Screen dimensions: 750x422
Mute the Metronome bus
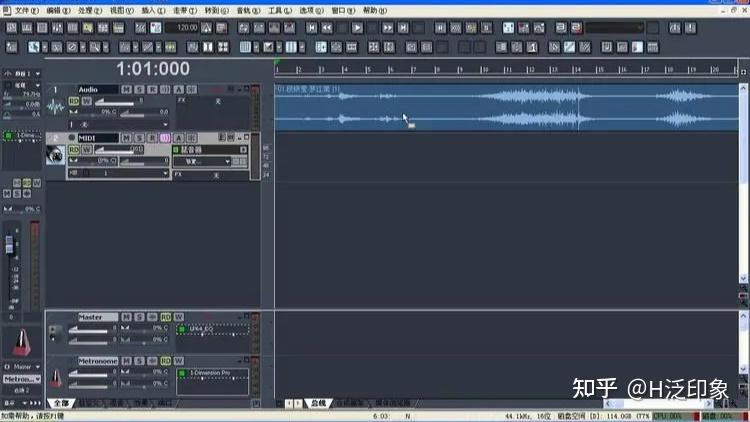[x=126, y=361]
